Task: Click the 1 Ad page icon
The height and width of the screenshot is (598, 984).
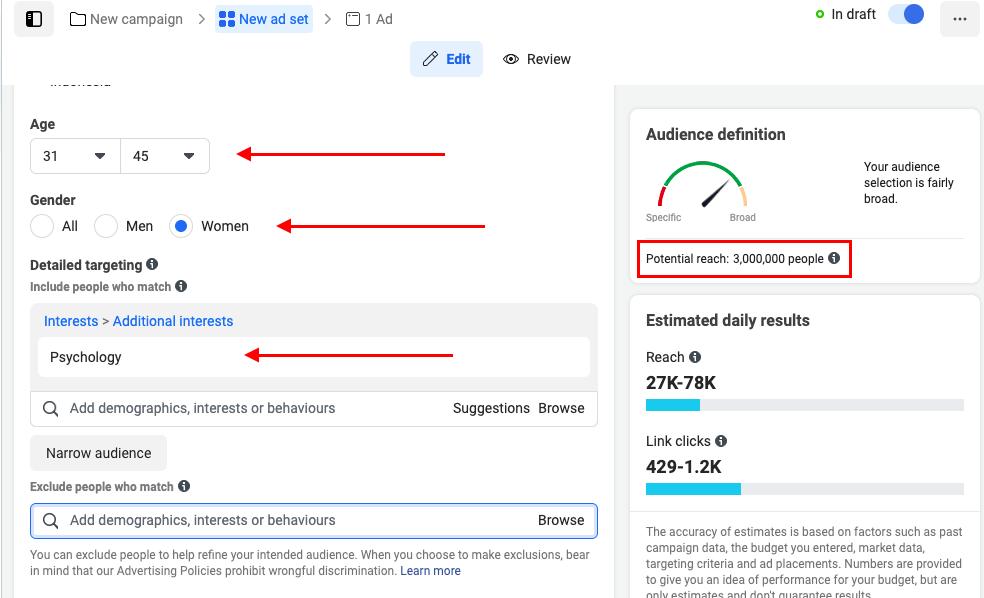Action: click(353, 19)
